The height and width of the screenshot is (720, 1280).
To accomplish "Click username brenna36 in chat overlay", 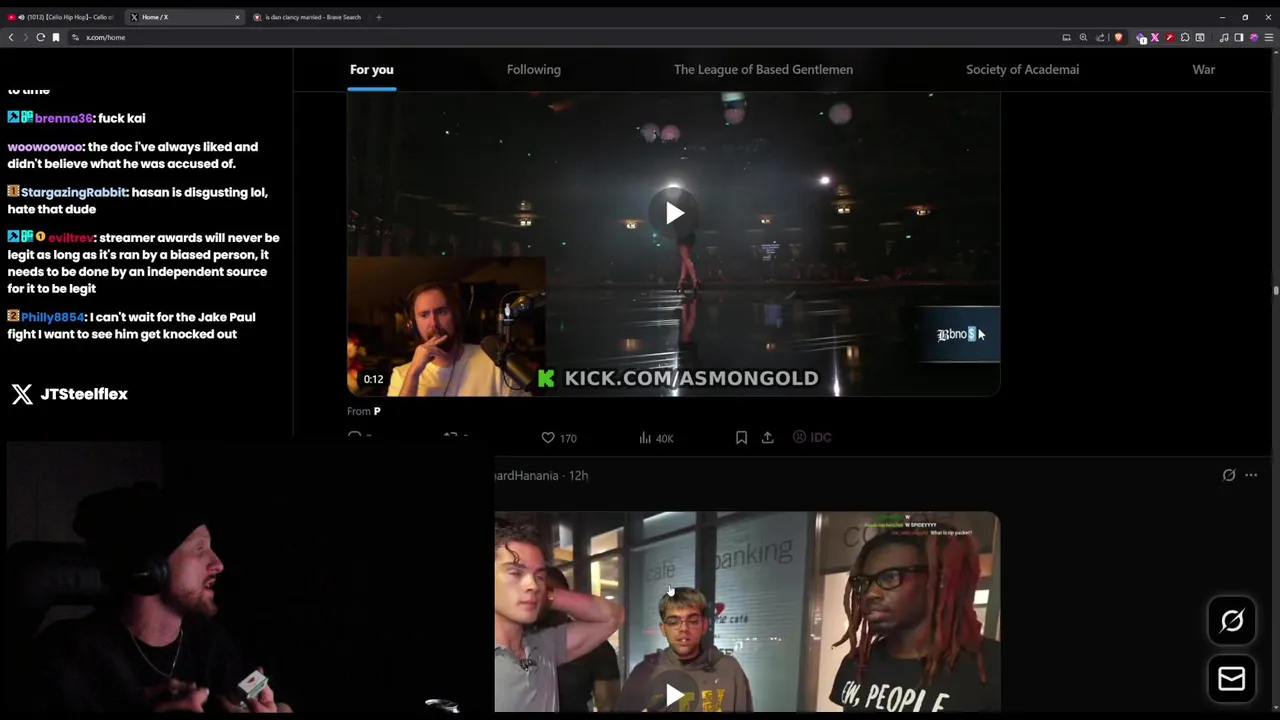I will click(64, 118).
